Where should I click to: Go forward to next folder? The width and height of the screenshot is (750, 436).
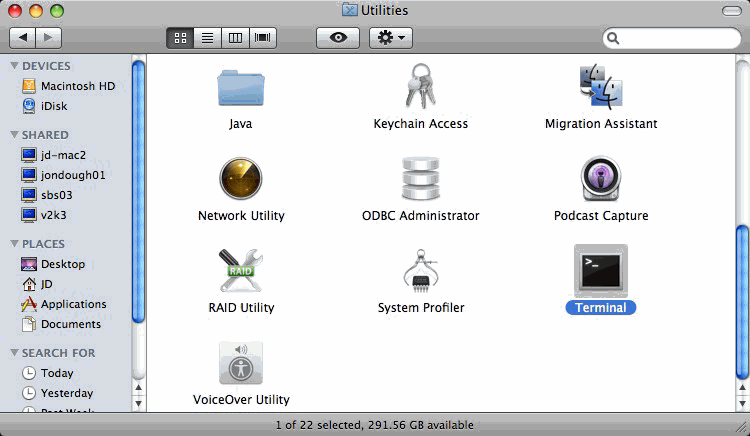click(x=48, y=37)
